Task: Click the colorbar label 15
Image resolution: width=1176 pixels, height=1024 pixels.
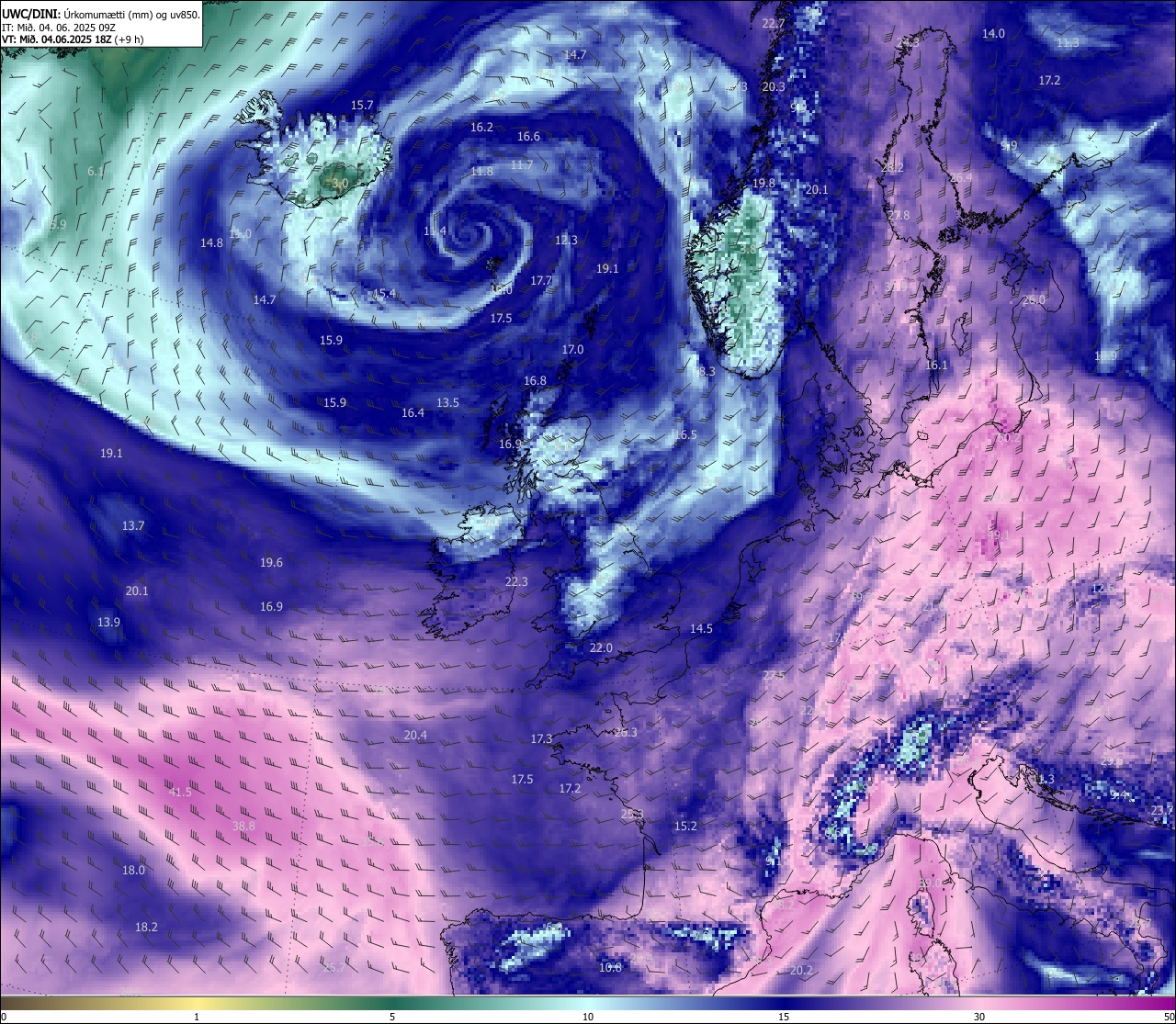Action: [784, 1017]
